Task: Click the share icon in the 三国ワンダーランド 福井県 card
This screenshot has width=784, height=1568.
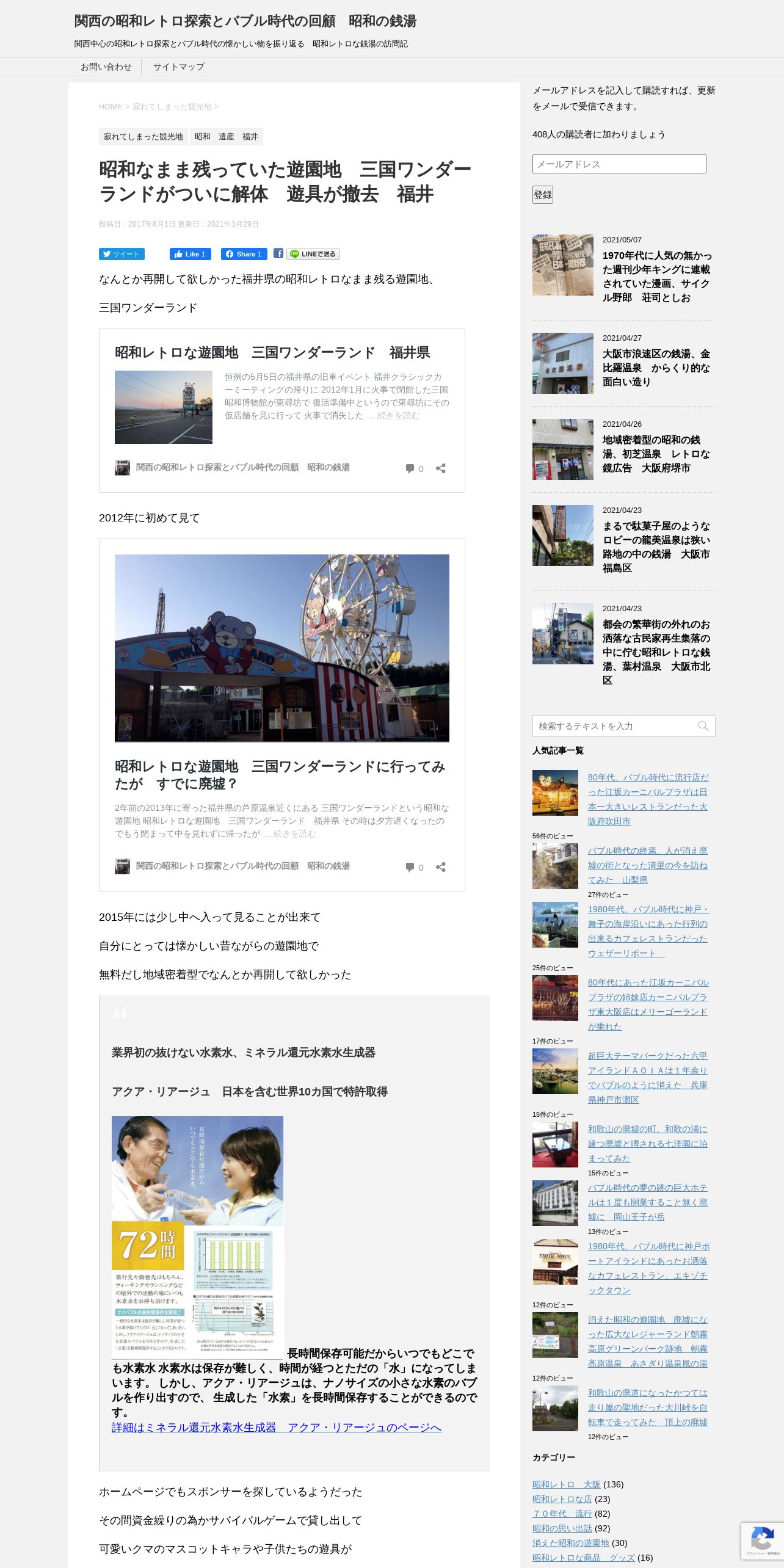Action: (x=440, y=468)
